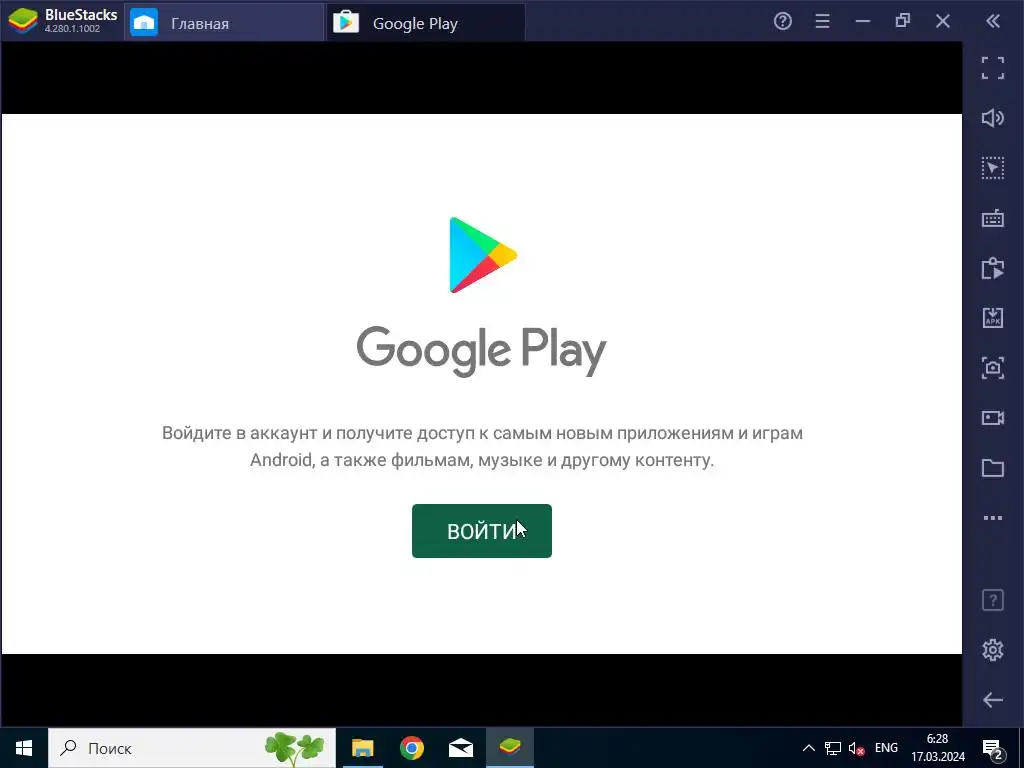Open File Explorer from the taskbar
Screen dimensions: 1024x768
(362, 748)
